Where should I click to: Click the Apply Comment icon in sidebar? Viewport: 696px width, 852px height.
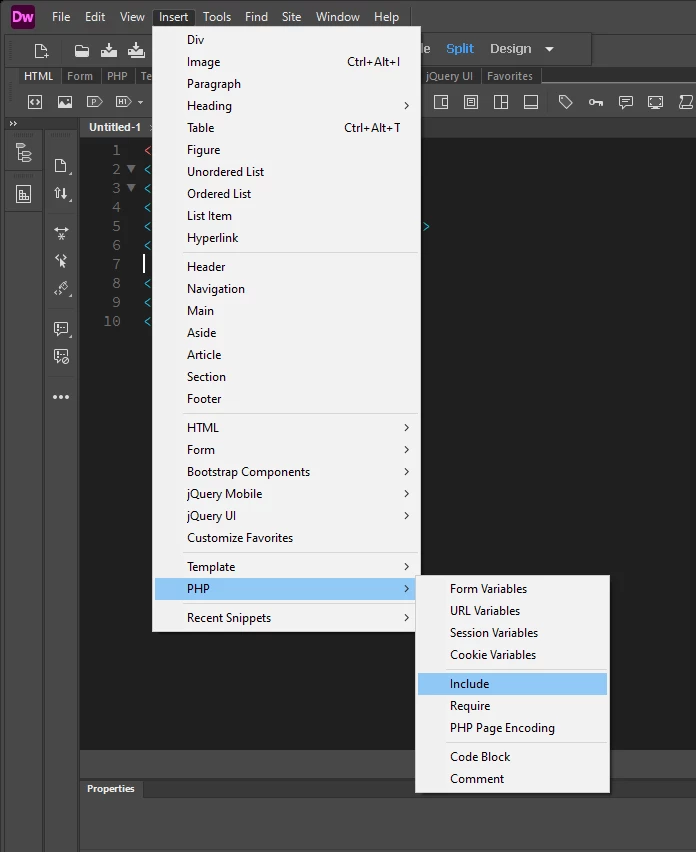[x=61, y=329]
